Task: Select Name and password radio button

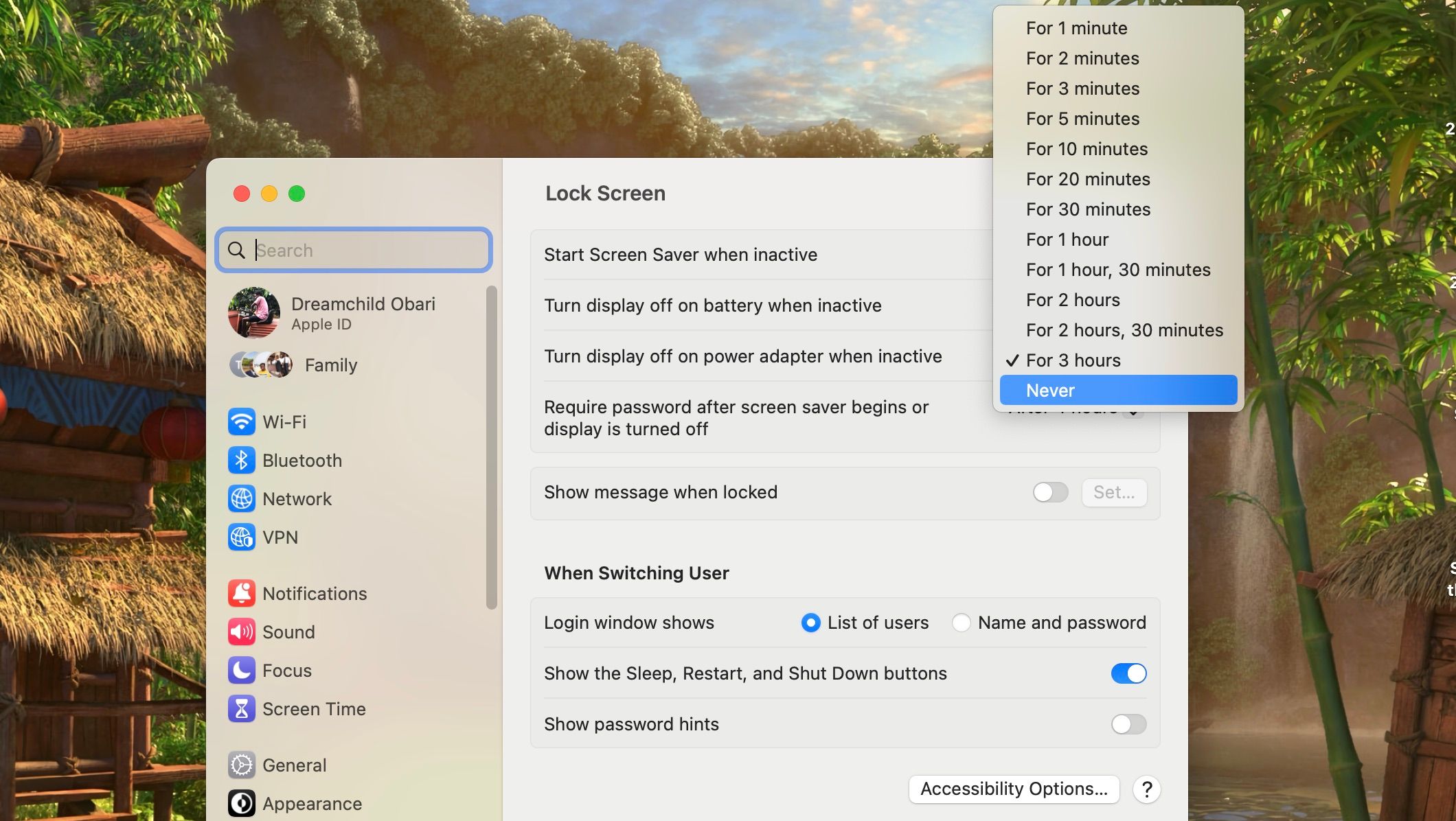Action: (961, 623)
